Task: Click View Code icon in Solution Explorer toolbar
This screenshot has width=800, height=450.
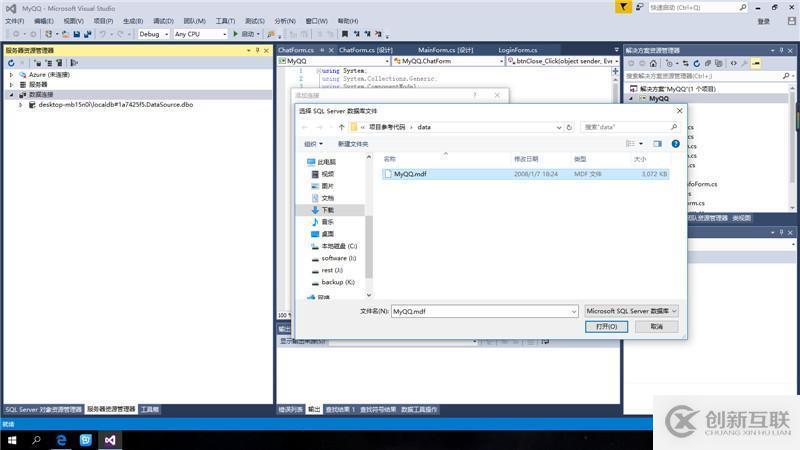Action: pyautogui.click(x=734, y=63)
